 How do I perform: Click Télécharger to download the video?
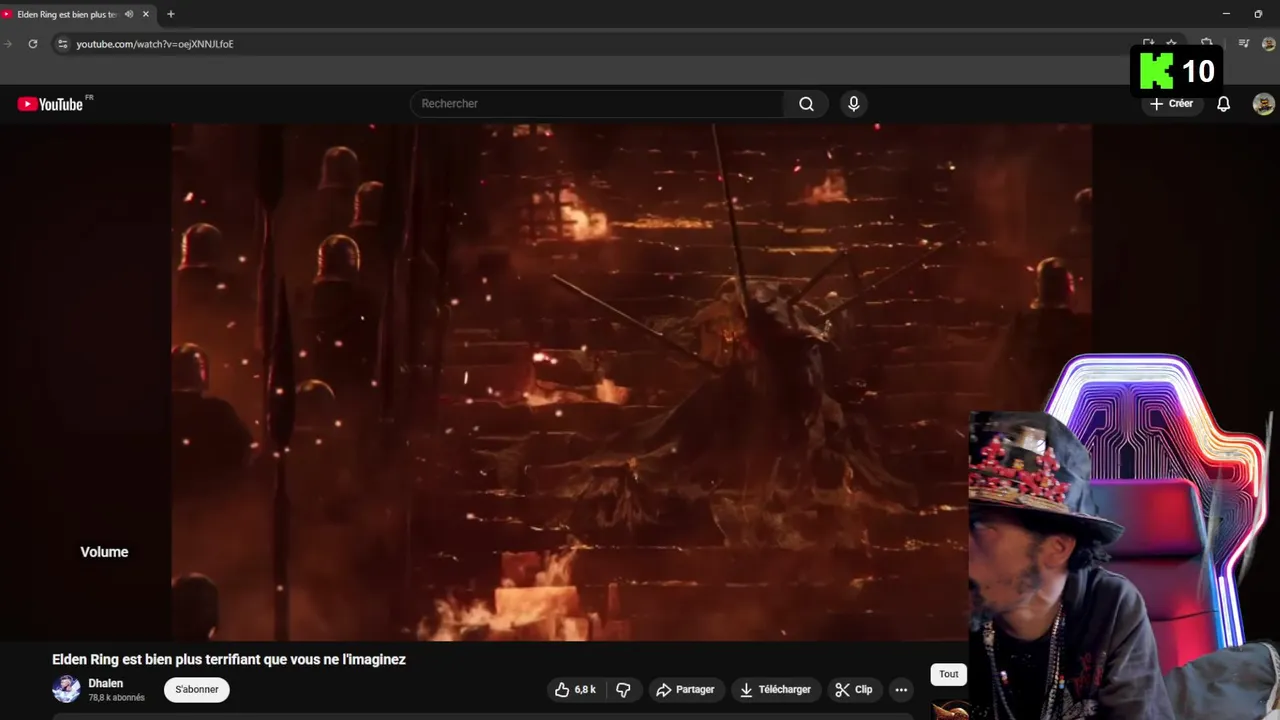(x=775, y=690)
